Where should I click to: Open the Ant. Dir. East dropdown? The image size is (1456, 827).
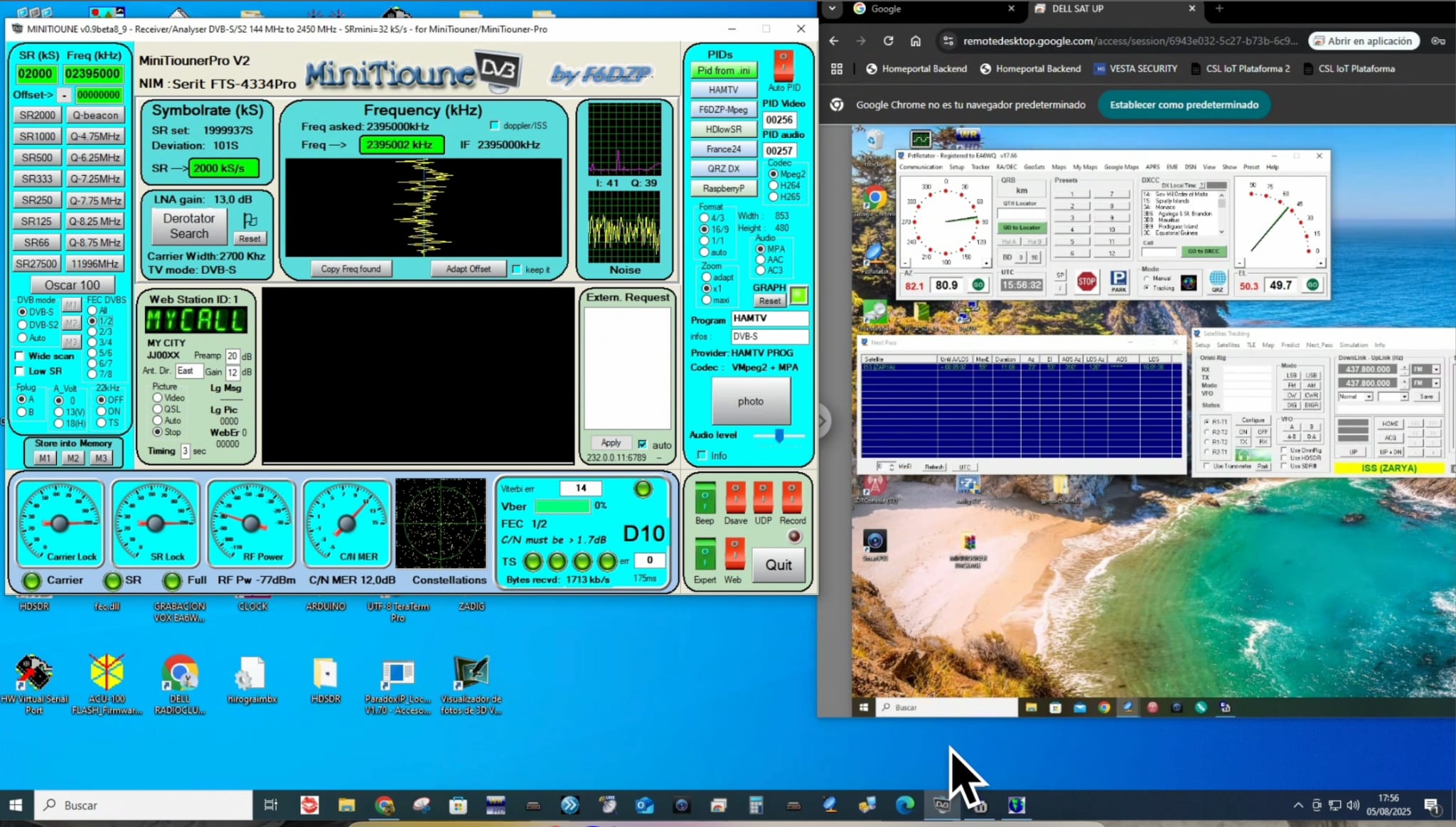pyautogui.click(x=189, y=370)
